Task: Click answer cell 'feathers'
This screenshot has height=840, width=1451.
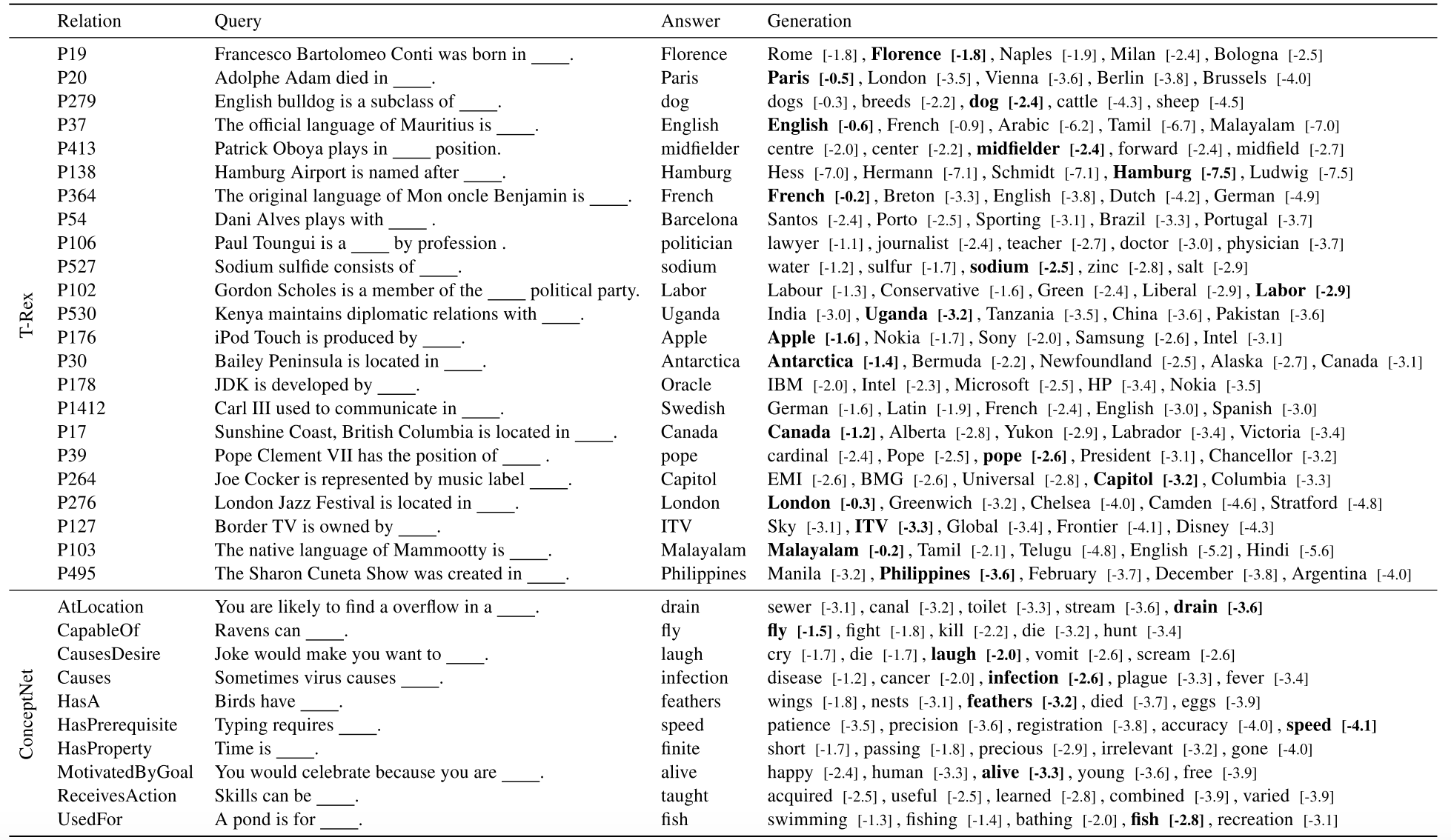Action: 691,701
